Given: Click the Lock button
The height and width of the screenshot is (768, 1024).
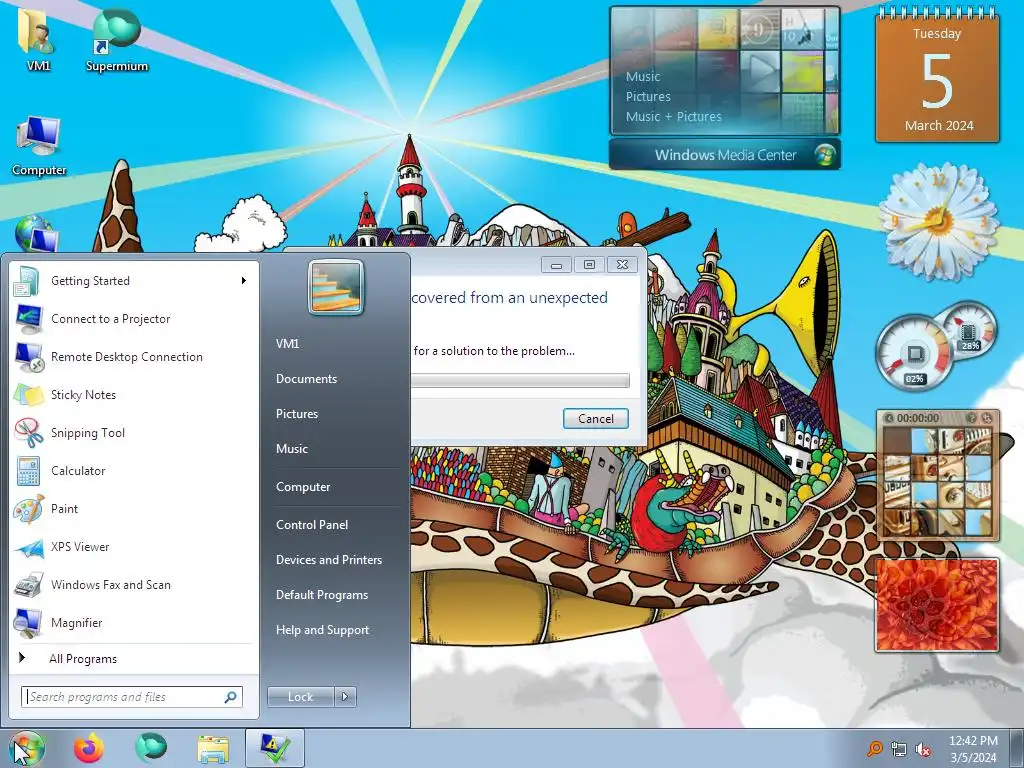Looking at the screenshot, I should coord(300,697).
